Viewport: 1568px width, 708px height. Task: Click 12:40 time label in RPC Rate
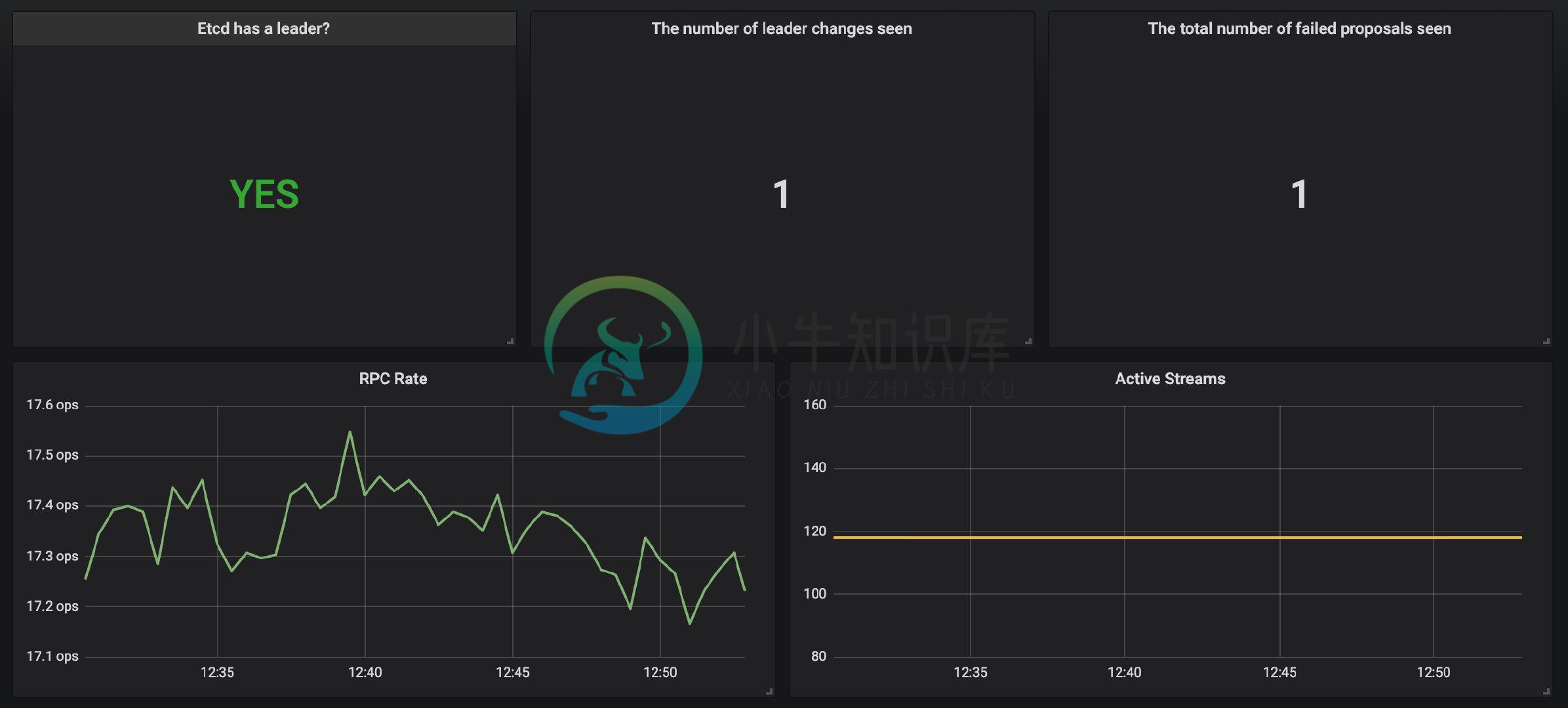point(365,673)
